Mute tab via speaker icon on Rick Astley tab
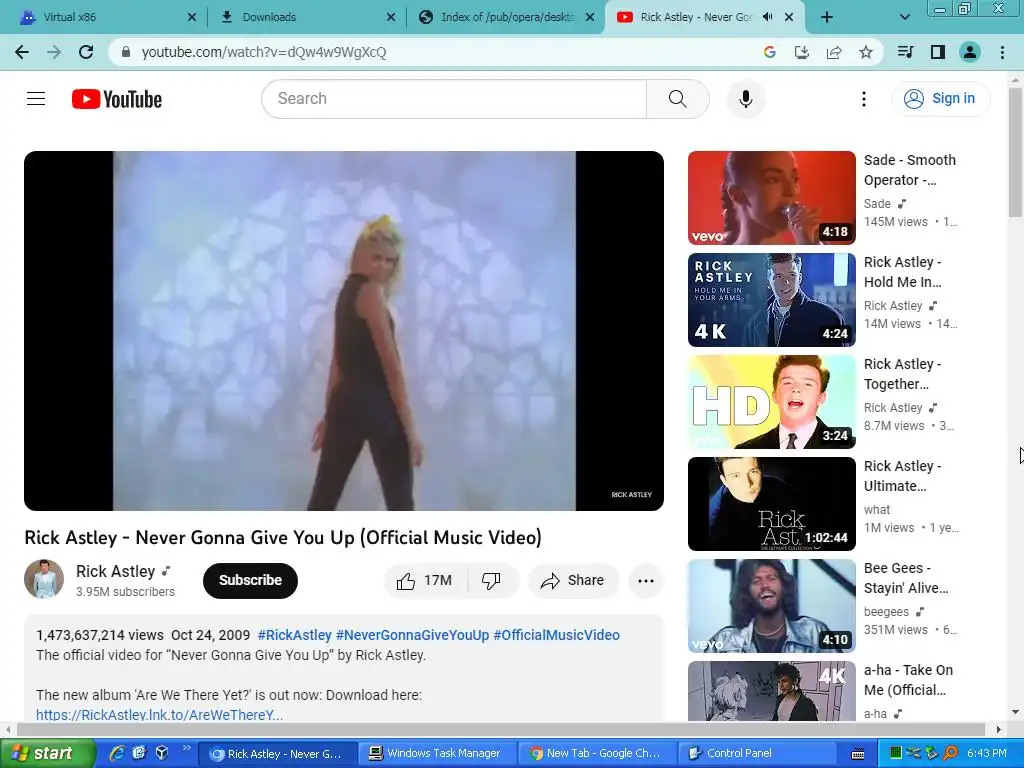1024x768 pixels. [x=767, y=17]
